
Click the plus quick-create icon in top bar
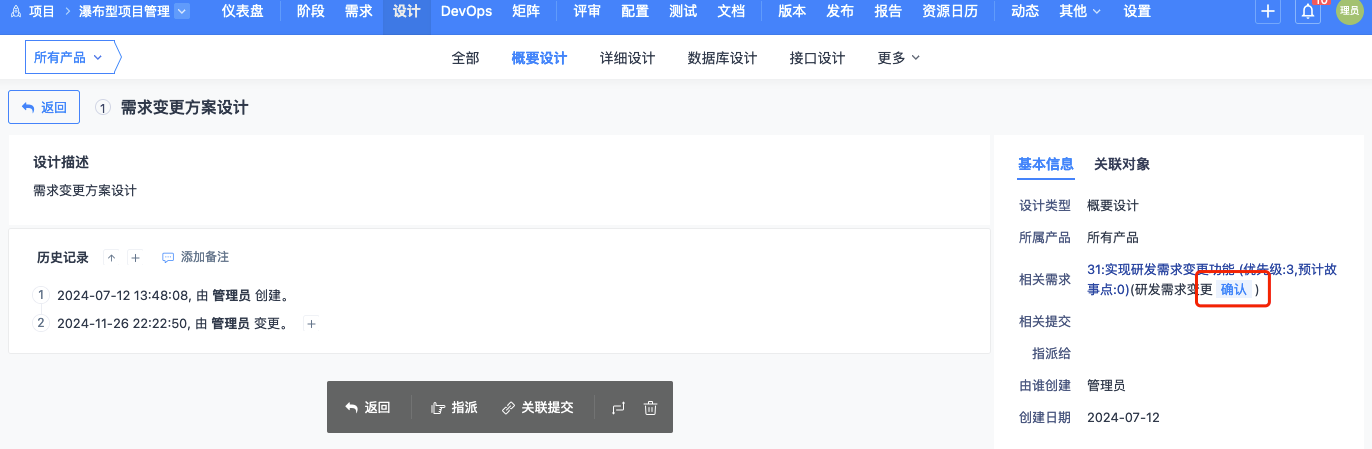pos(1268,12)
